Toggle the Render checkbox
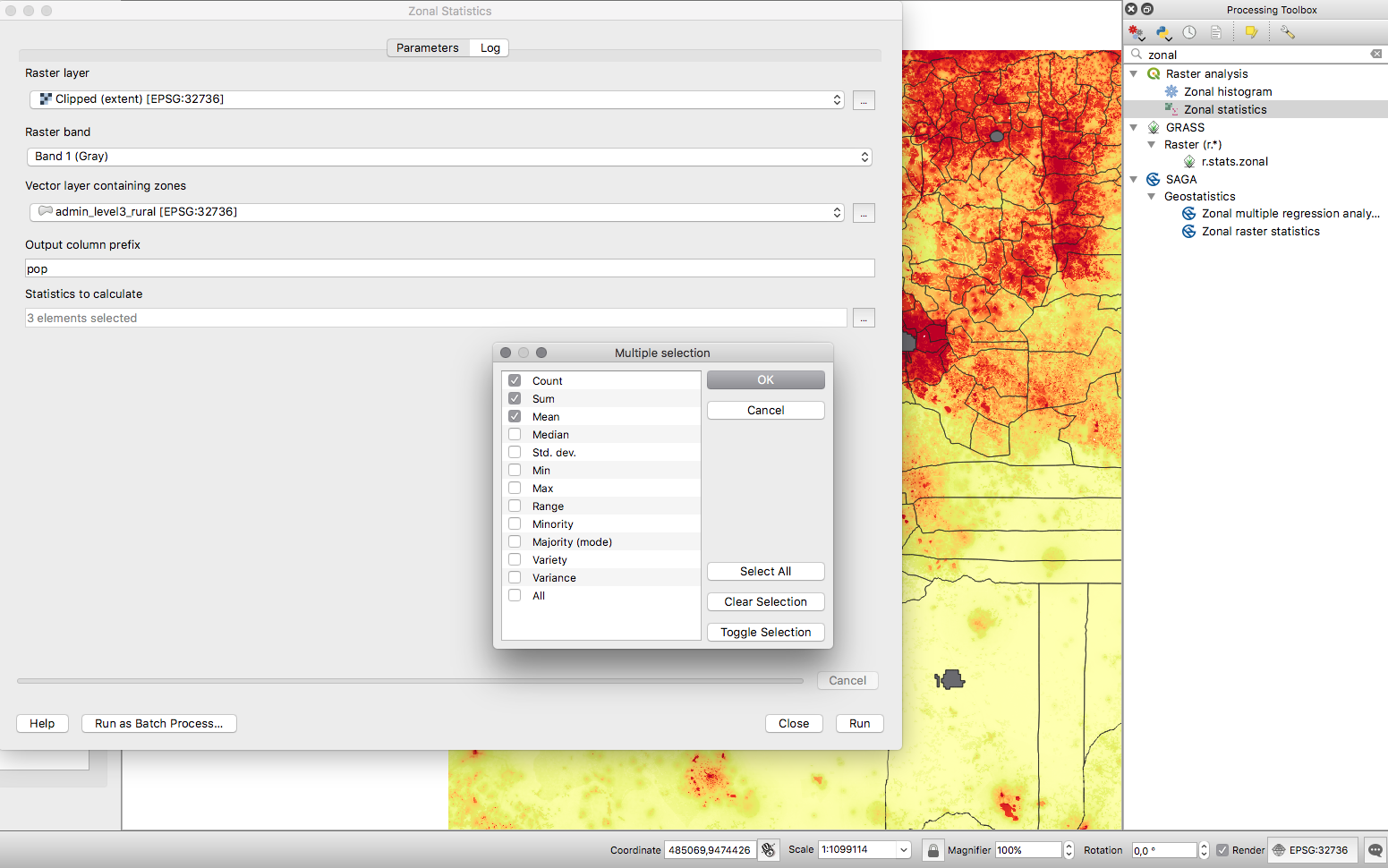Image resolution: width=1388 pixels, height=868 pixels. pyautogui.click(x=1222, y=850)
